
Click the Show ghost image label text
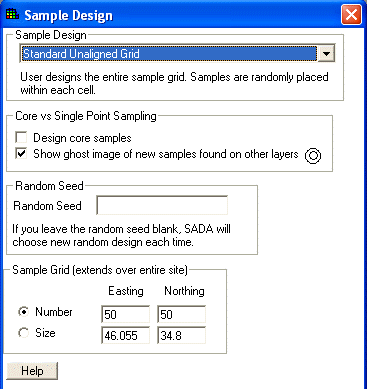tap(166, 154)
